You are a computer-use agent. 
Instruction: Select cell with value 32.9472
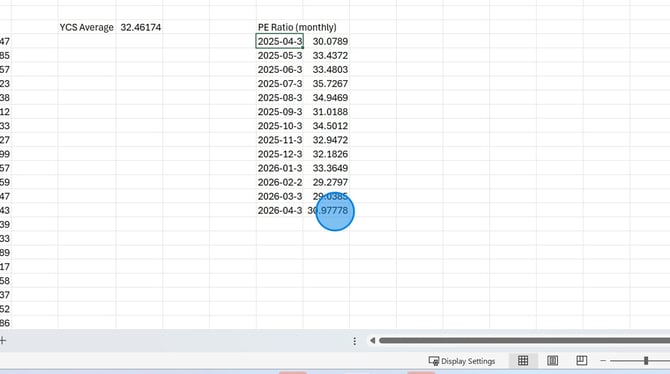tap(326, 140)
